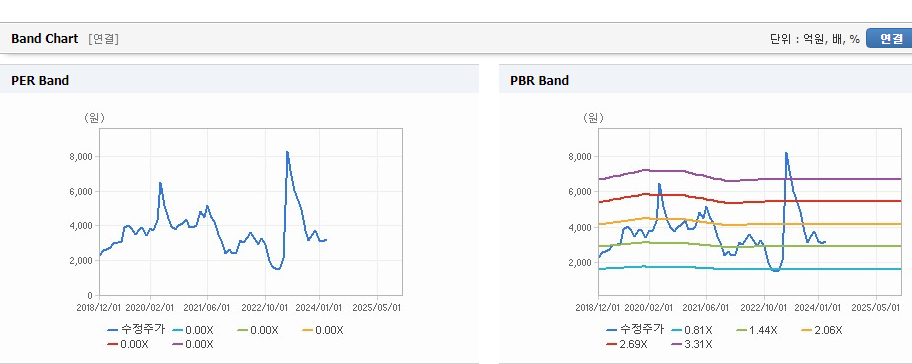Toggle orange 0.00X legend in PER Band
The image size is (912, 364).
[323, 330]
